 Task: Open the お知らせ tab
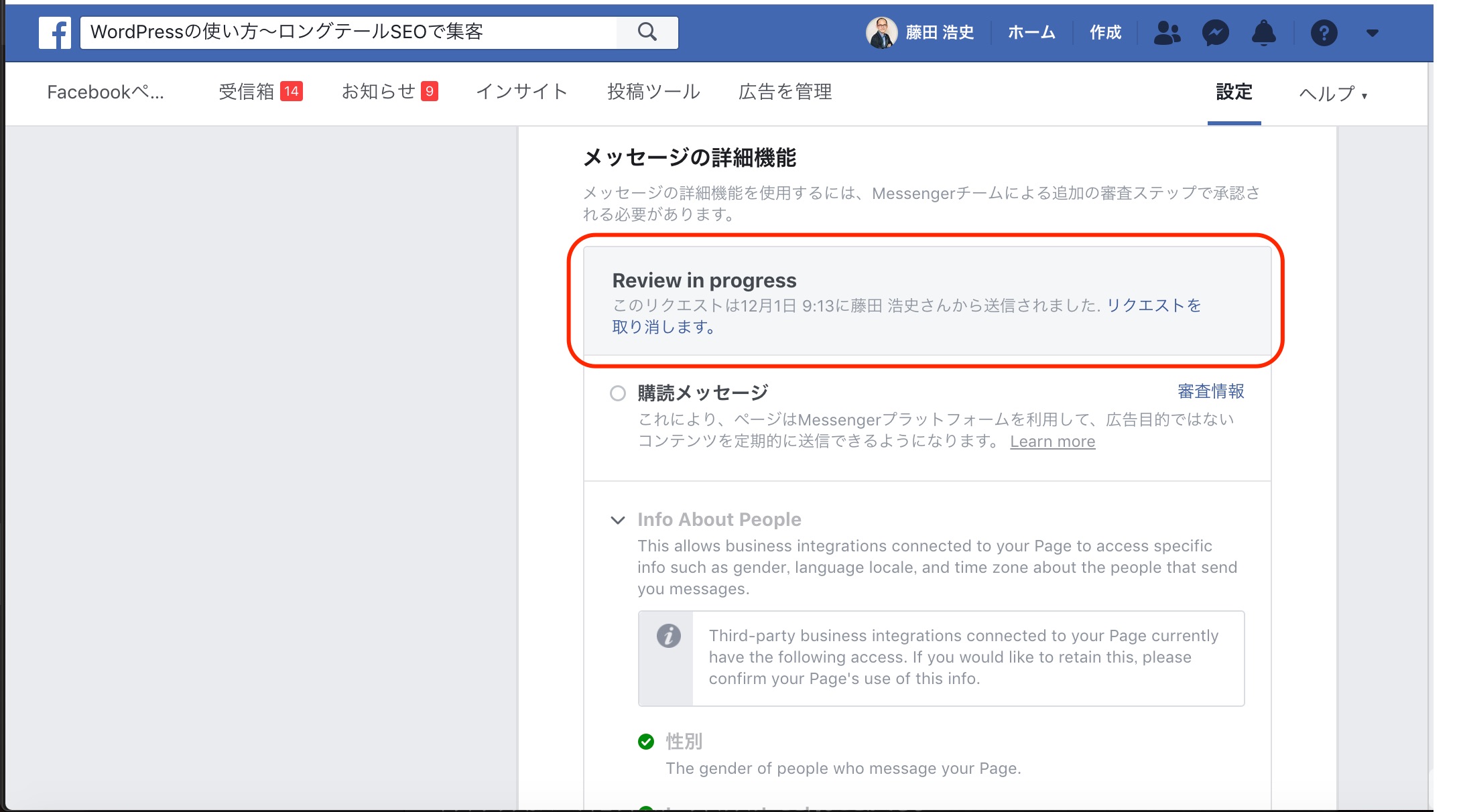(390, 91)
